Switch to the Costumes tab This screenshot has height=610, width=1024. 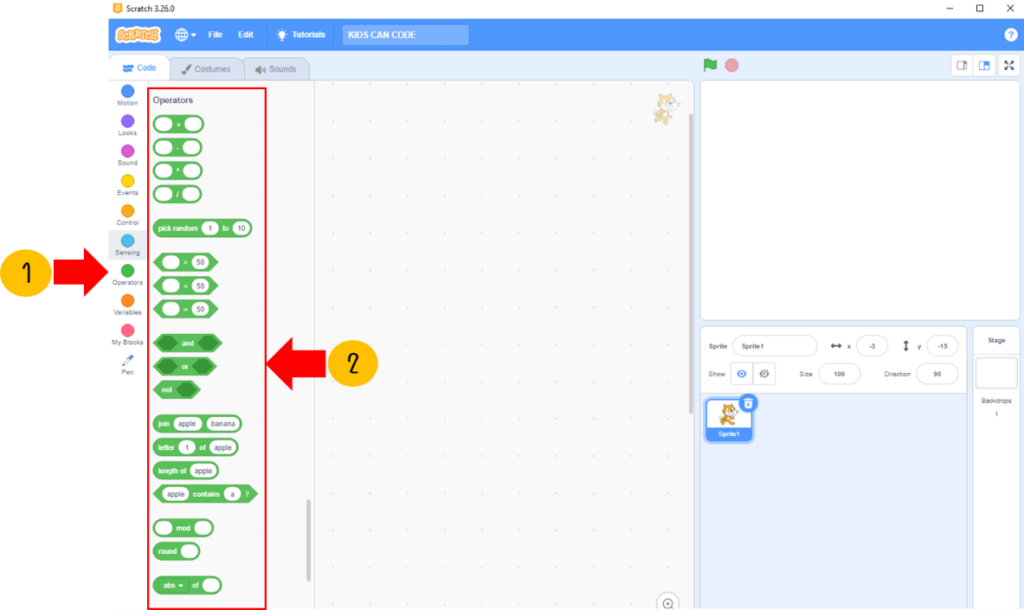click(206, 69)
